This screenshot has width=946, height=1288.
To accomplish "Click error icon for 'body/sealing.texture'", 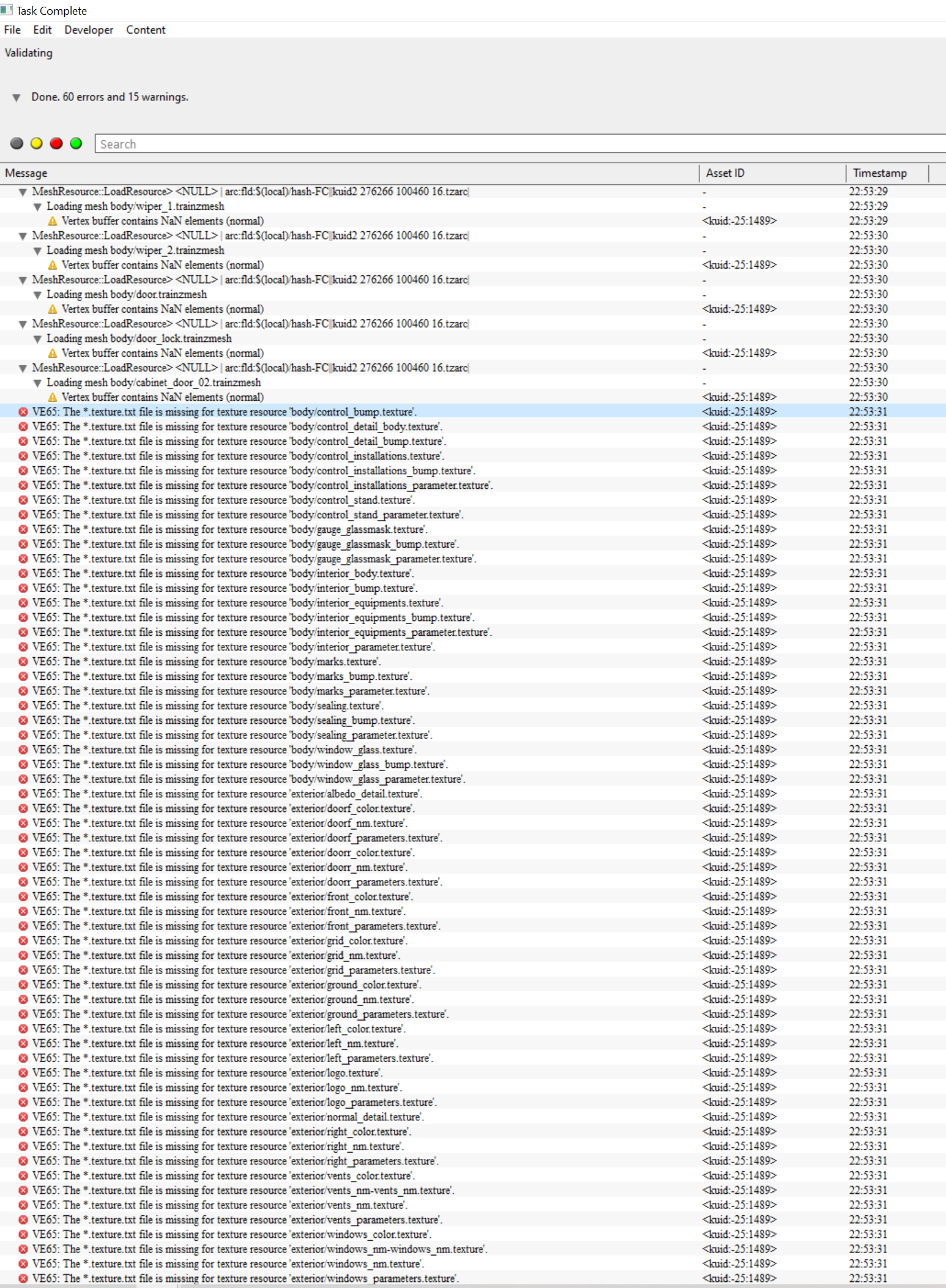I will (23, 705).
